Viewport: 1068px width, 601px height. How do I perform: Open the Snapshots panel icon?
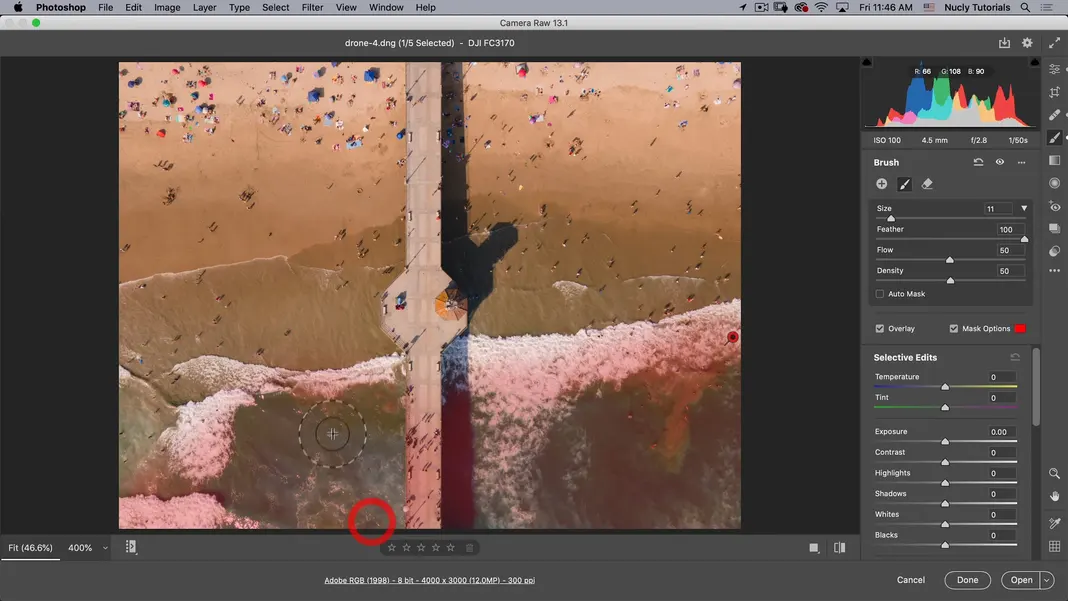click(x=1054, y=228)
